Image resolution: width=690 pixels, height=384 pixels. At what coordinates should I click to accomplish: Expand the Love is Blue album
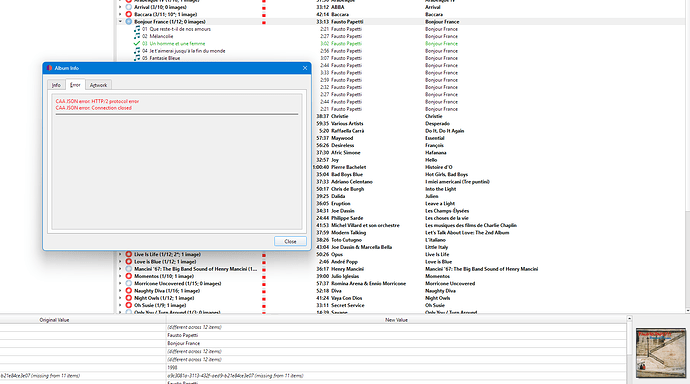[x=120, y=262]
